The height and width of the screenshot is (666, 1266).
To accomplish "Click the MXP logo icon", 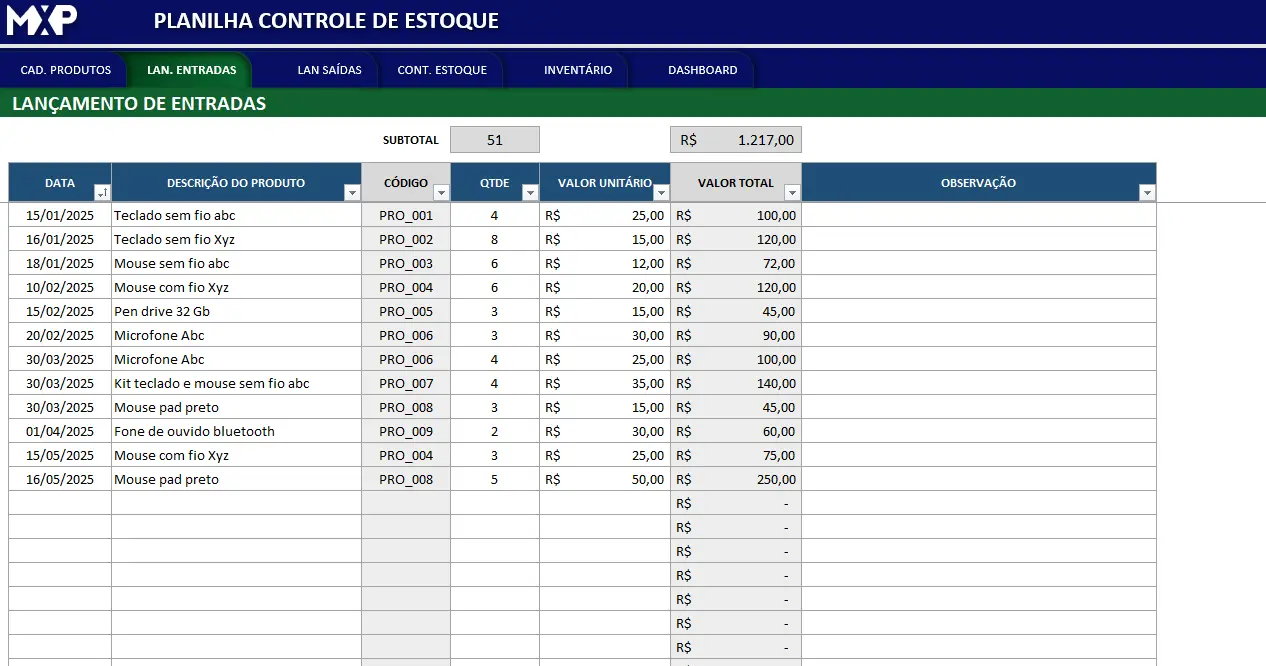I will [x=42, y=20].
